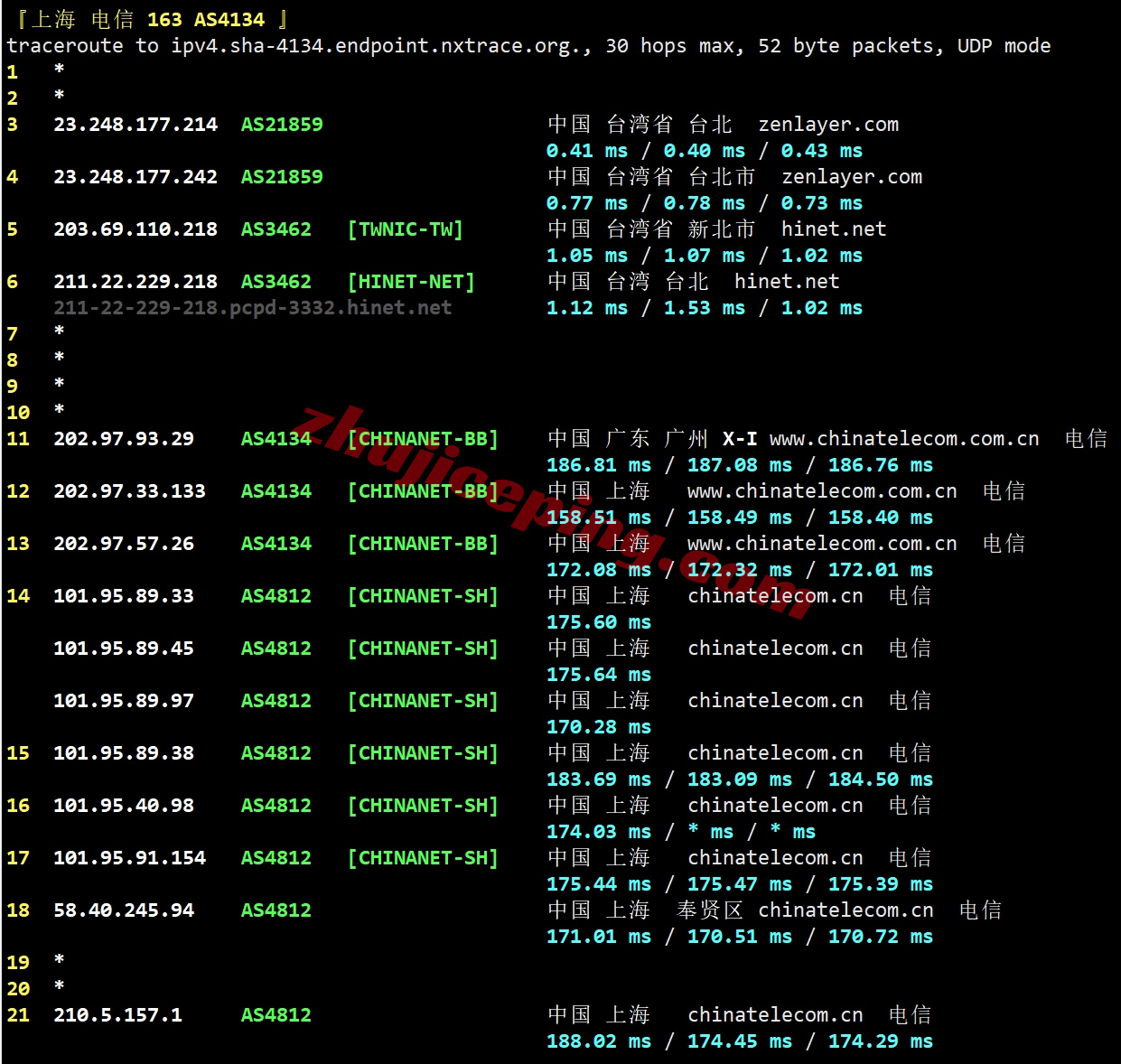
Task: Click the final hop IP 210.5.157.1
Action: point(117,1015)
